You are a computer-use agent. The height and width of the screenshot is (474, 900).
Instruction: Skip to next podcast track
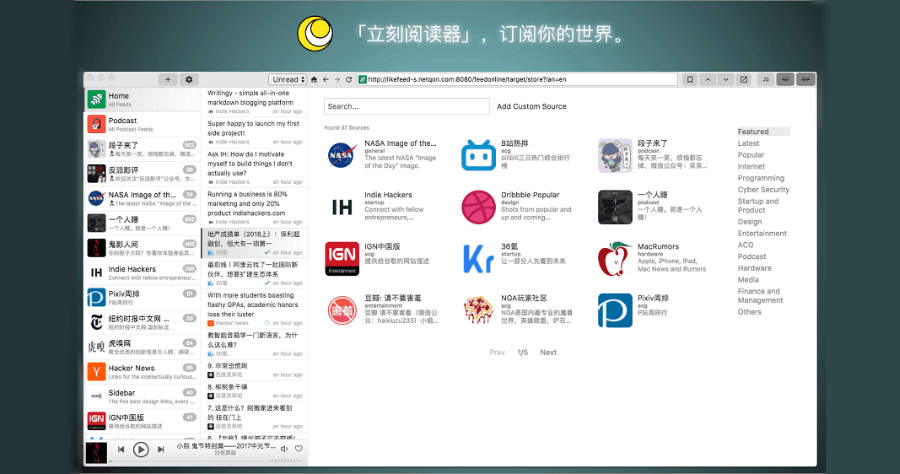pos(161,449)
